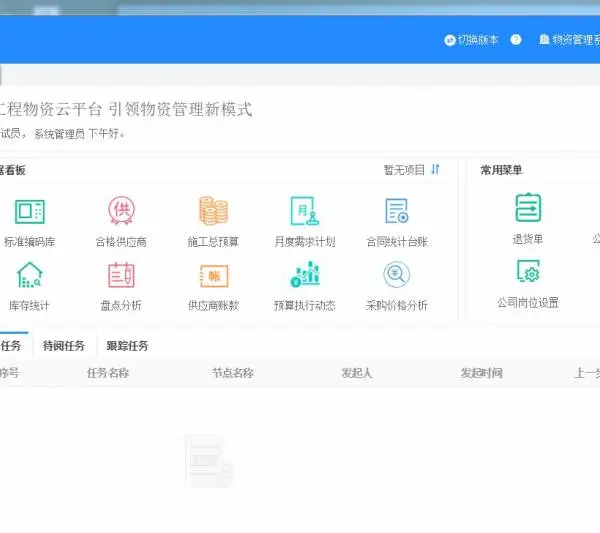This screenshot has width=600, height=533.
Task: Open the 标准编码库 icon
Action: click(30, 211)
